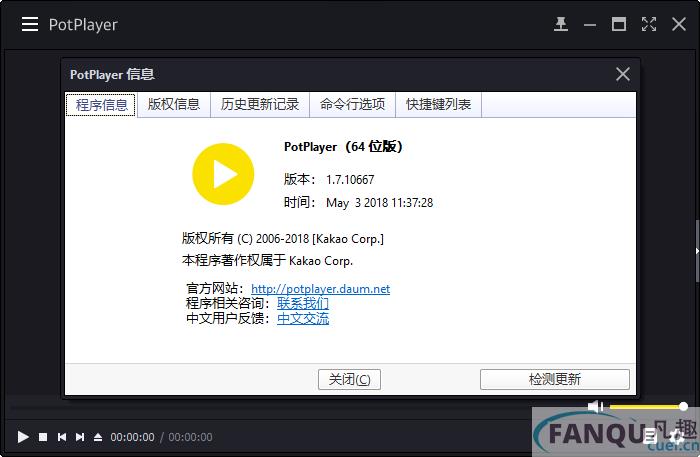The height and width of the screenshot is (457, 700).
Task: Toggle the right-side playlist panel handle
Action: pyautogui.click(x=697, y=251)
